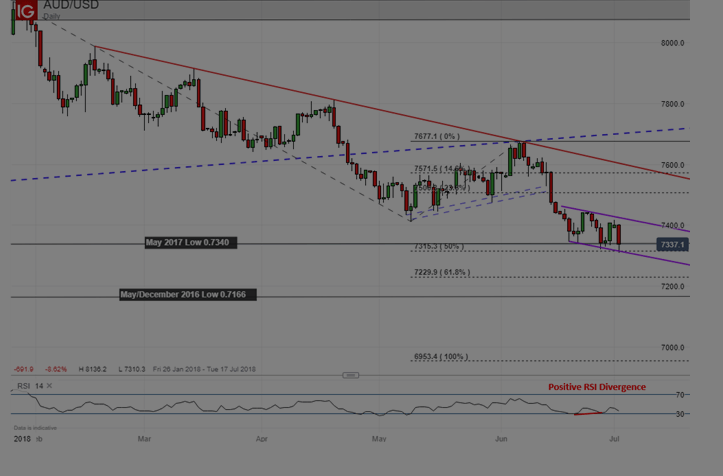Select the May 2017 Low 0.7340 label
This screenshot has height=476, width=723.
191,243
